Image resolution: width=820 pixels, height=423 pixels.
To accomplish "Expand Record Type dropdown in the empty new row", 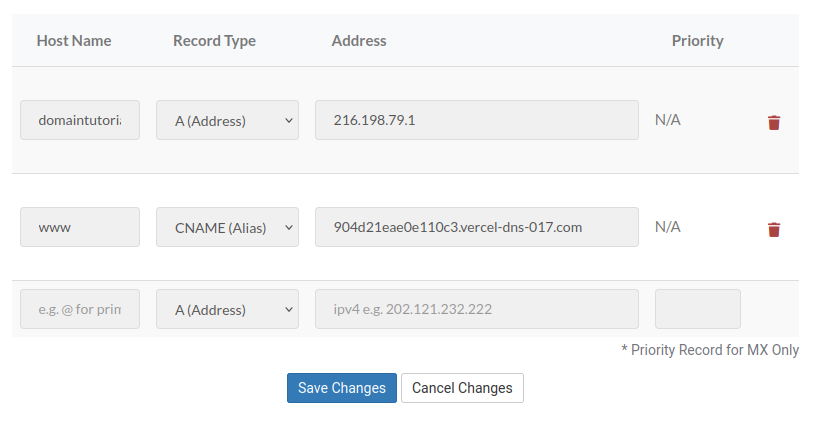I will click(227, 310).
